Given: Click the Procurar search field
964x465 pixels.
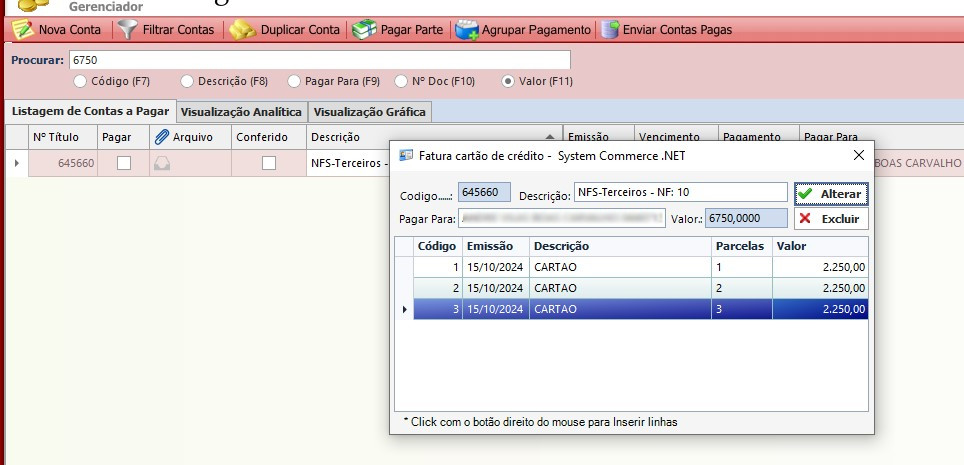Looking at the screenshot, I should pyautogui.click(x=320, y=60).
